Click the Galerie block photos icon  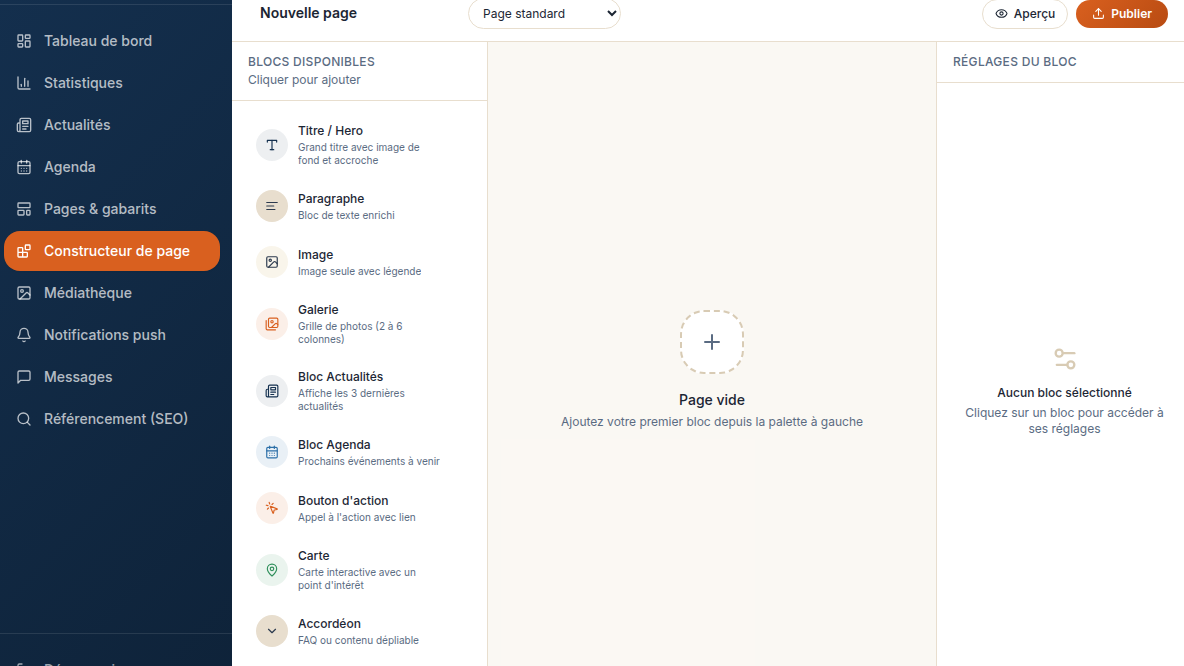272,324
